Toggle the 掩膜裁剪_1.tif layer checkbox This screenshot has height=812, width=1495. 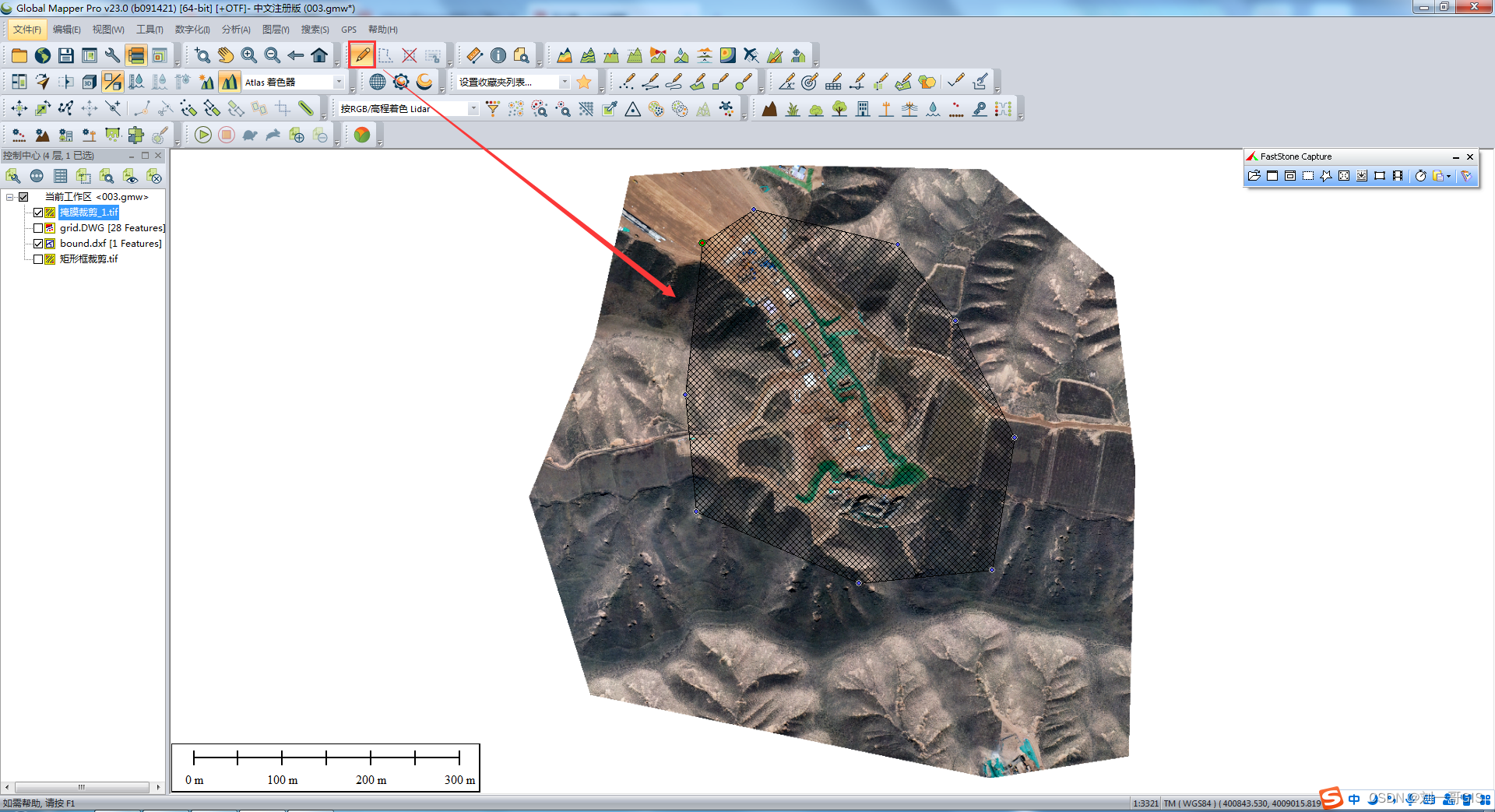click(38, 213)
